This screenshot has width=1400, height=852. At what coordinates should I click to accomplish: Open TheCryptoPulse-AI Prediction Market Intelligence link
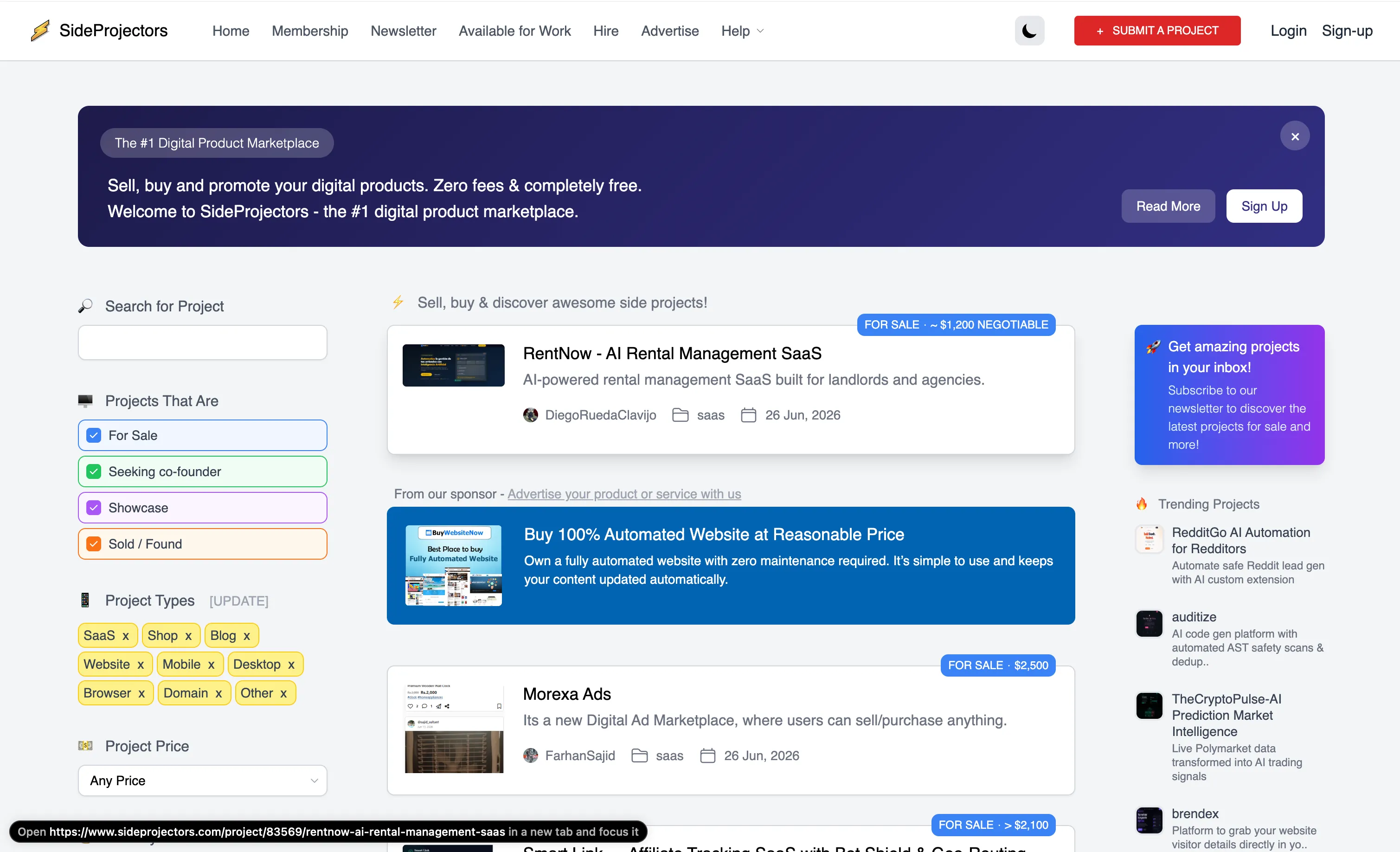[x=1226, y=716]
